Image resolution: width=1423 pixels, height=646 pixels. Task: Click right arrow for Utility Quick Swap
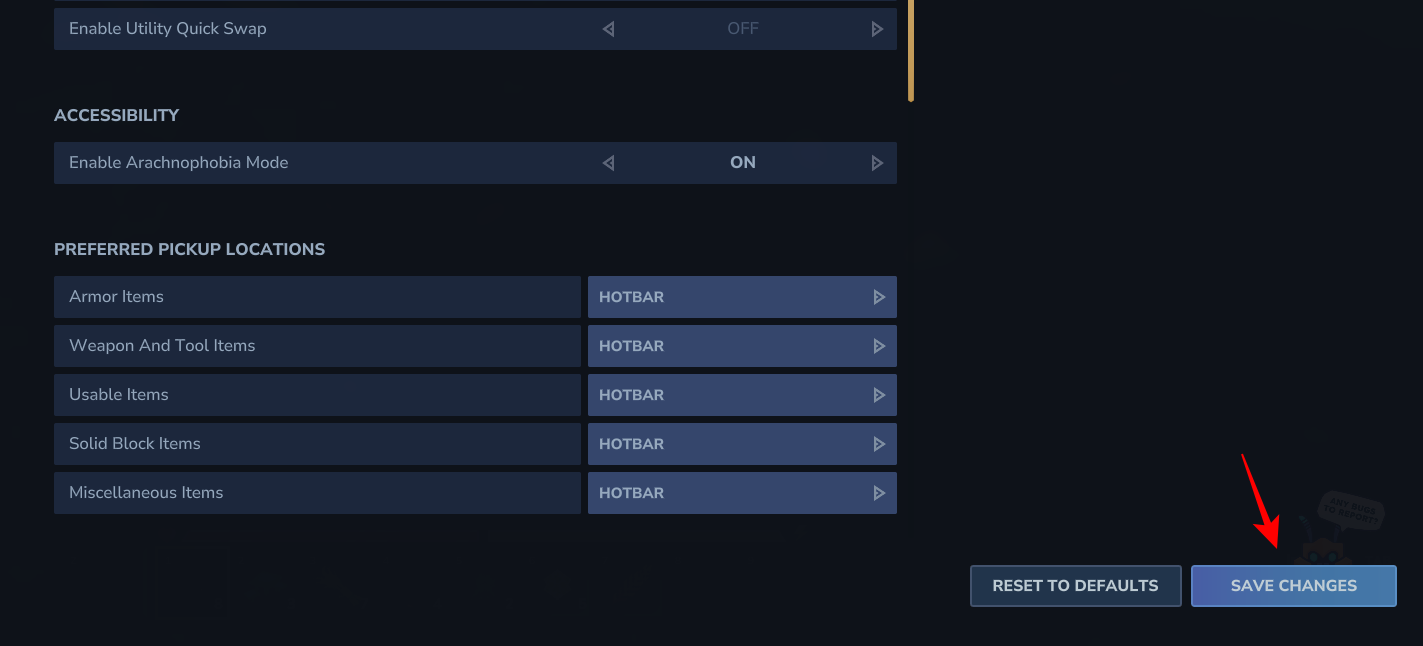click(877, 29)
